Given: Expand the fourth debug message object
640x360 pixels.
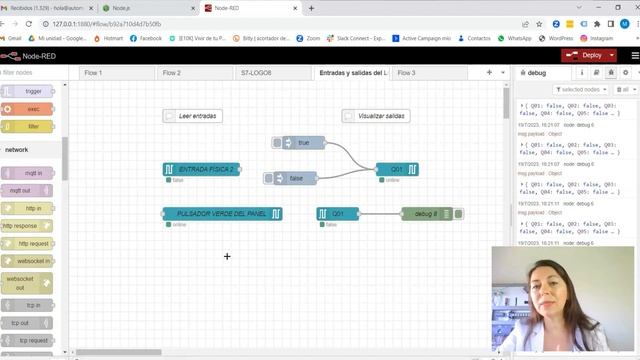Looking at the screenshot, I should 522,224.
